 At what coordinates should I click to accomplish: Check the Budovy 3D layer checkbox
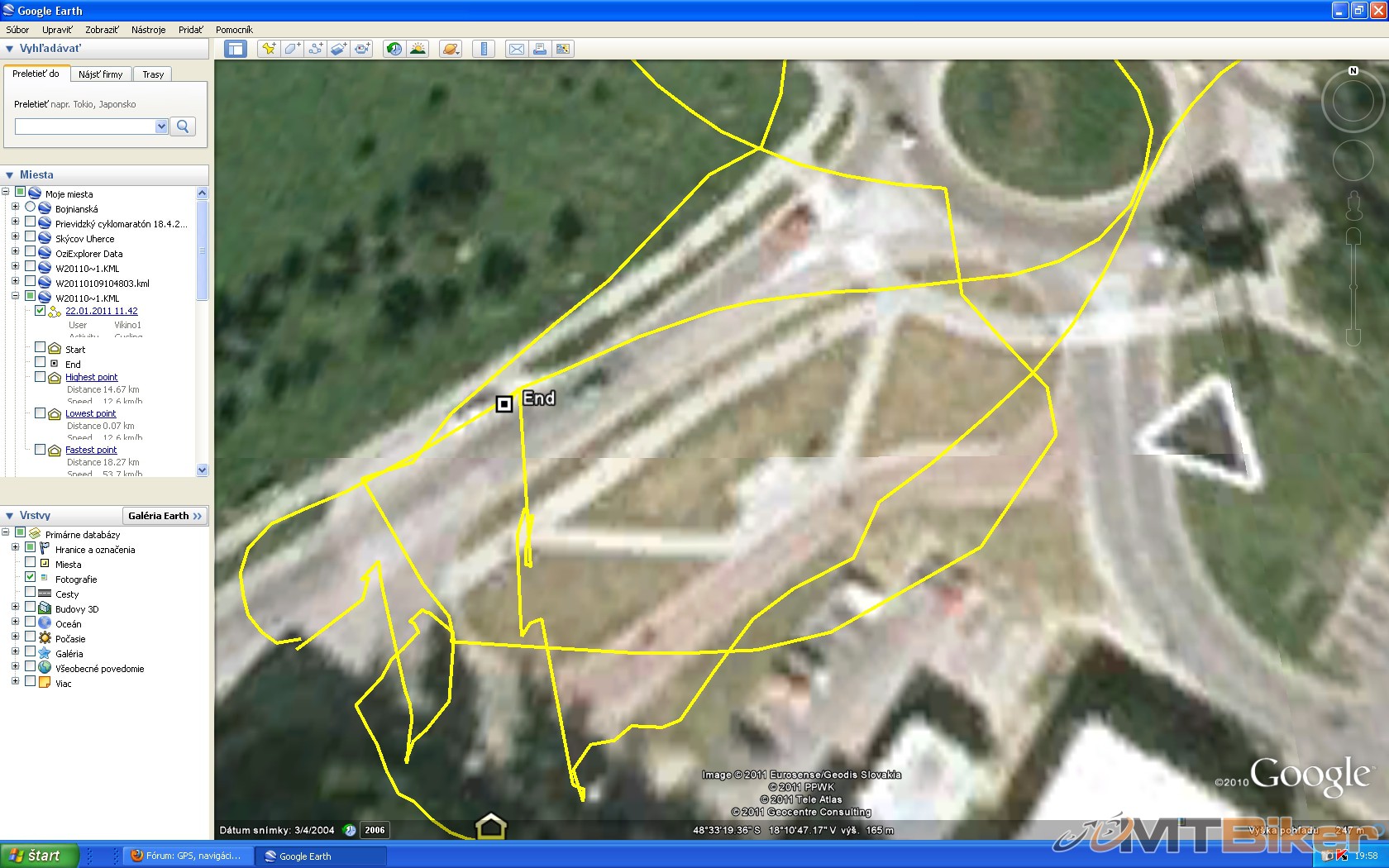[x=31, y=608]
